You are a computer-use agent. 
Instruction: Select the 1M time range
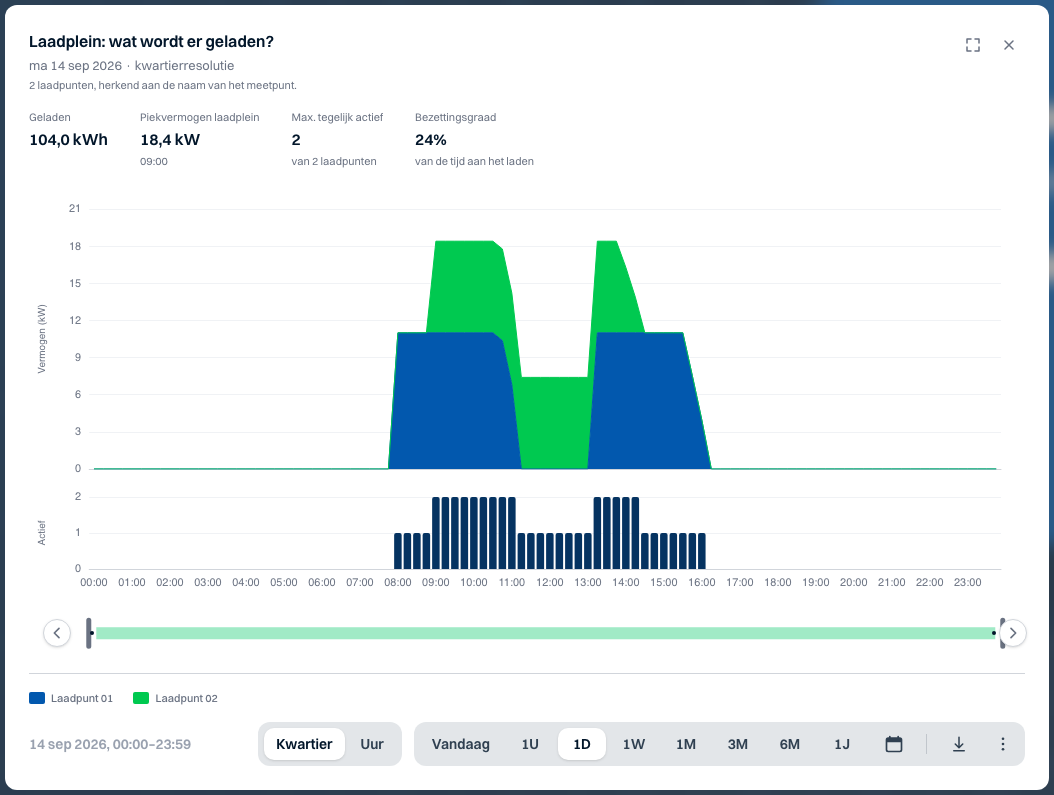686,744
